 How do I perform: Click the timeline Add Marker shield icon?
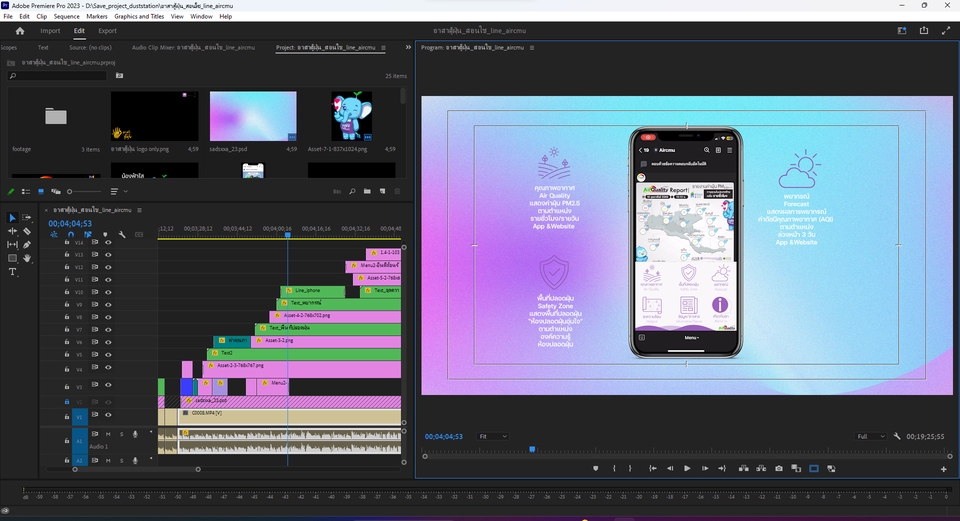[x=105, y=234]
